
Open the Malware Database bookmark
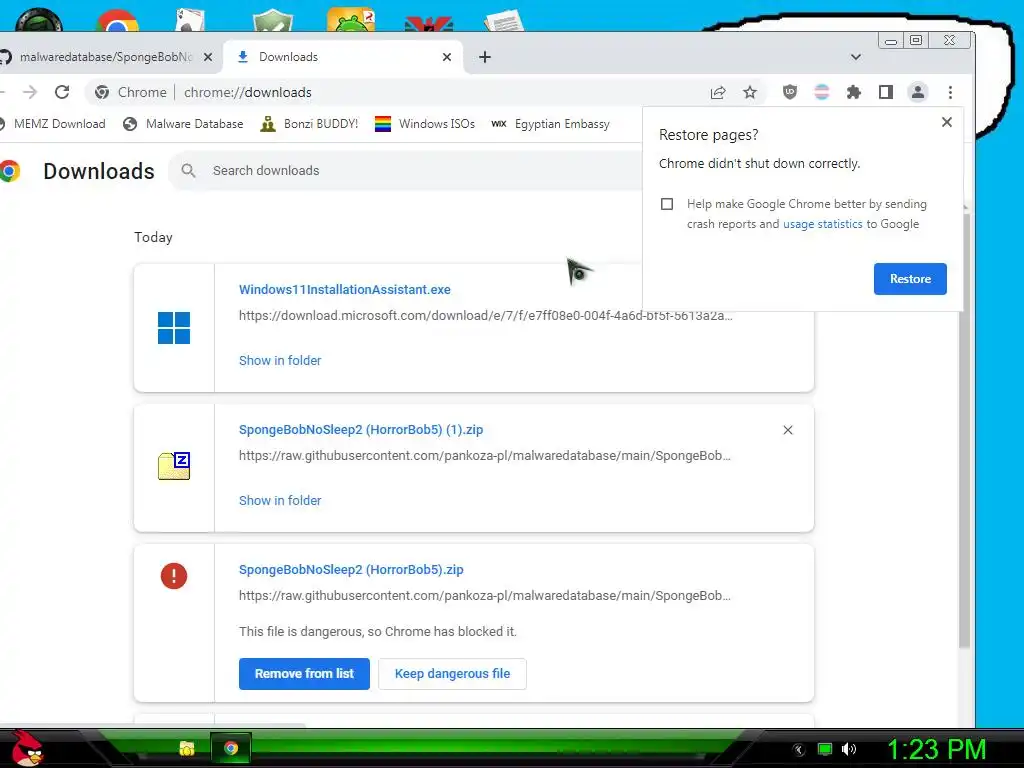point(183,123)
